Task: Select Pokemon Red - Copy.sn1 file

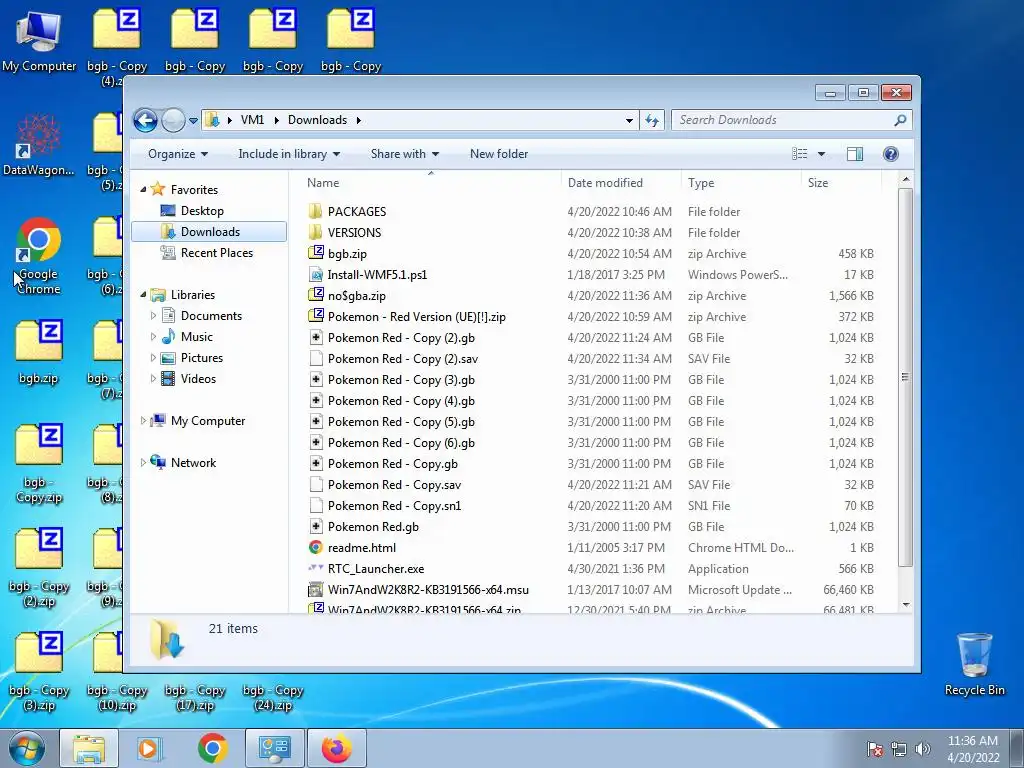Action: (x=394, y=505)
